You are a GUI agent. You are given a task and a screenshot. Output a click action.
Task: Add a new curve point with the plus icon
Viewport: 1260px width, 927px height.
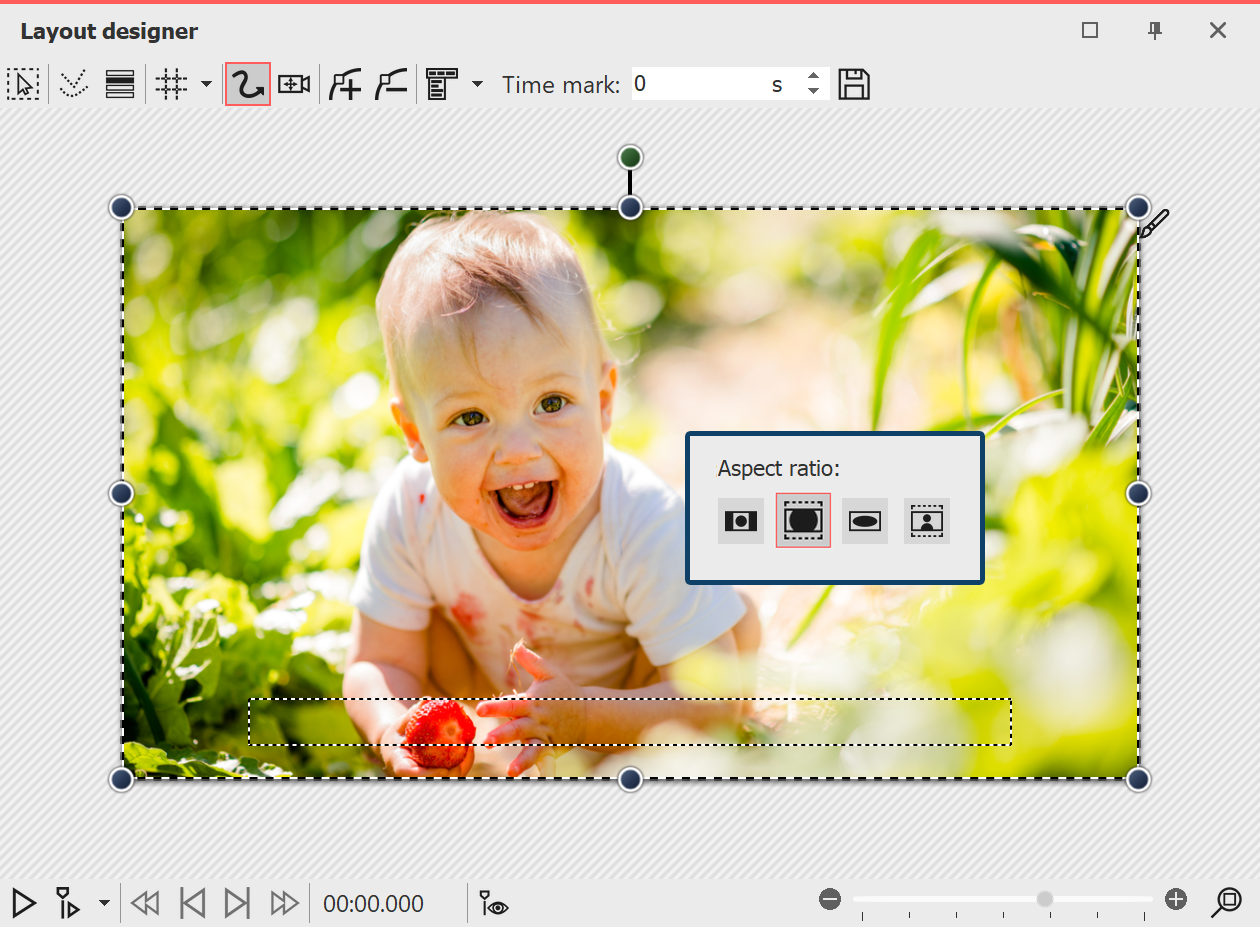point(345,84)
